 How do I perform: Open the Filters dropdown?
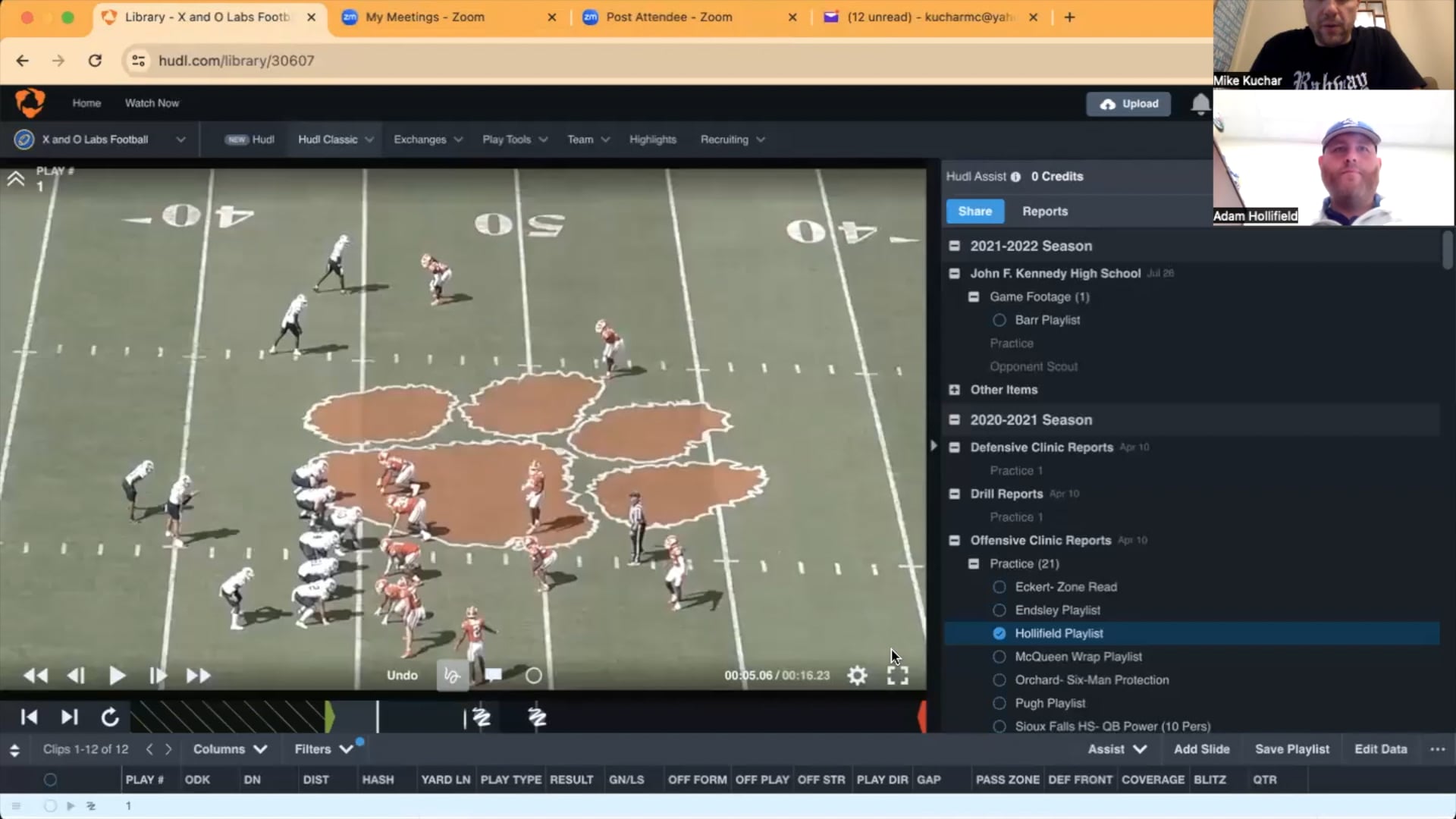[324, 749]
